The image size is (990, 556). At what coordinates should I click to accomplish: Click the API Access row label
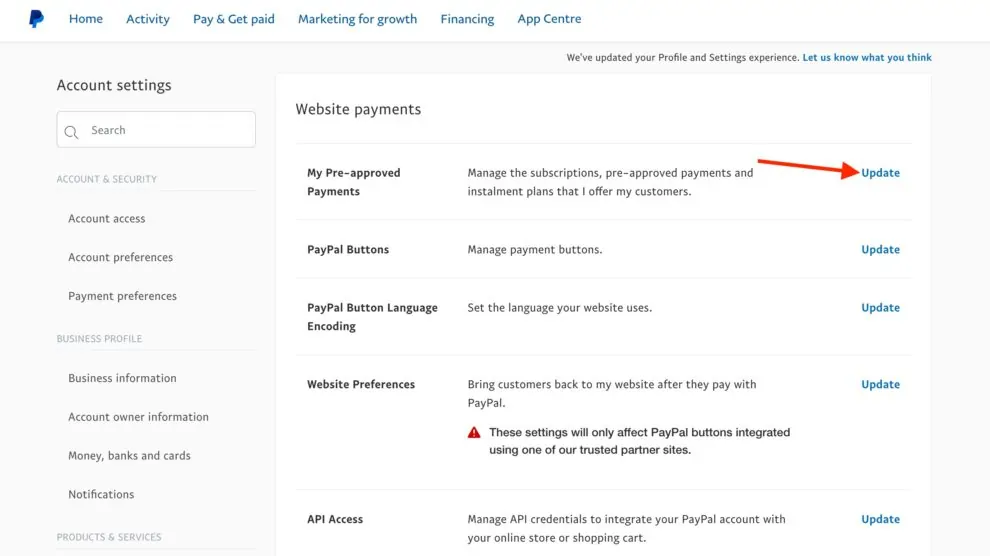tap(335, 519)
